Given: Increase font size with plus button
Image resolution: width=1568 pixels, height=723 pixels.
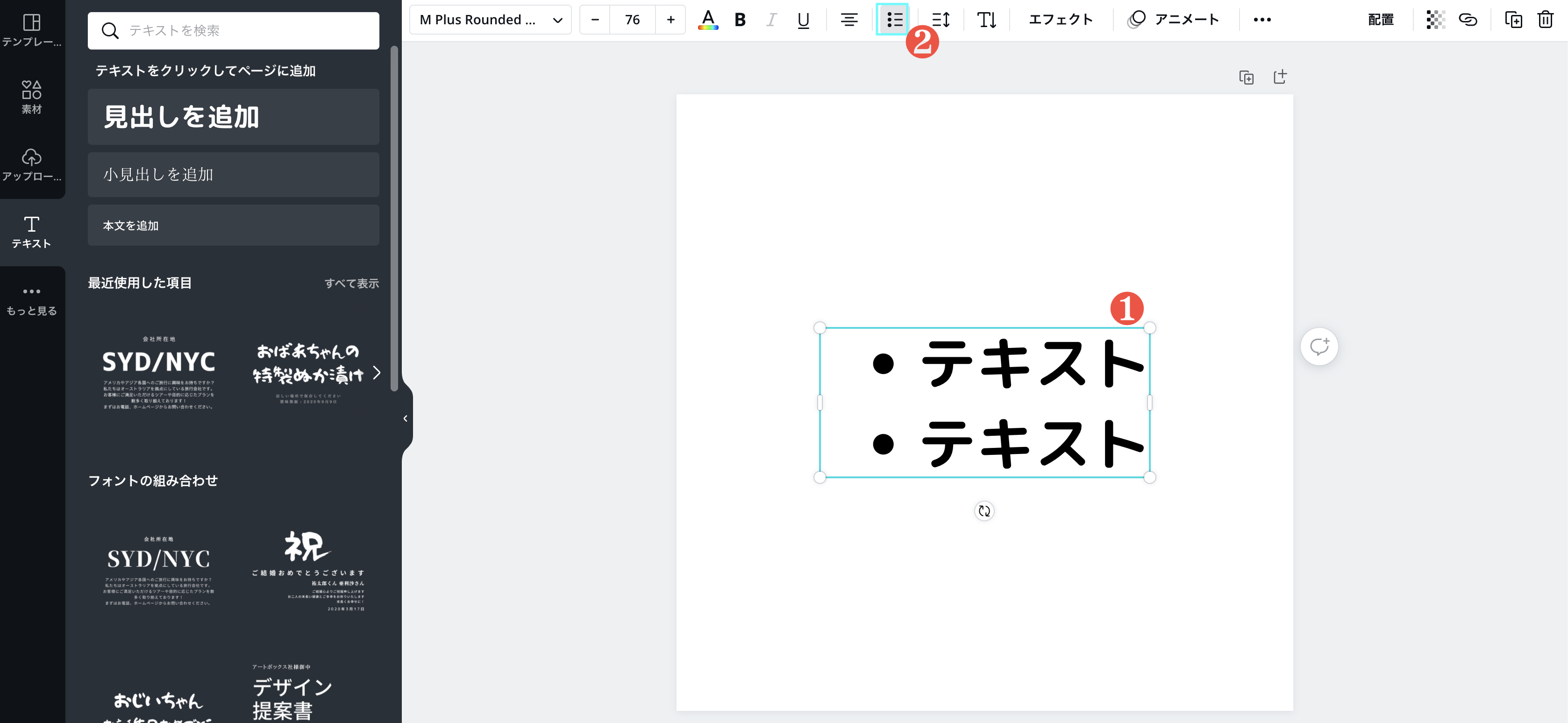Looking at the screenshot, I should (670, 20).
